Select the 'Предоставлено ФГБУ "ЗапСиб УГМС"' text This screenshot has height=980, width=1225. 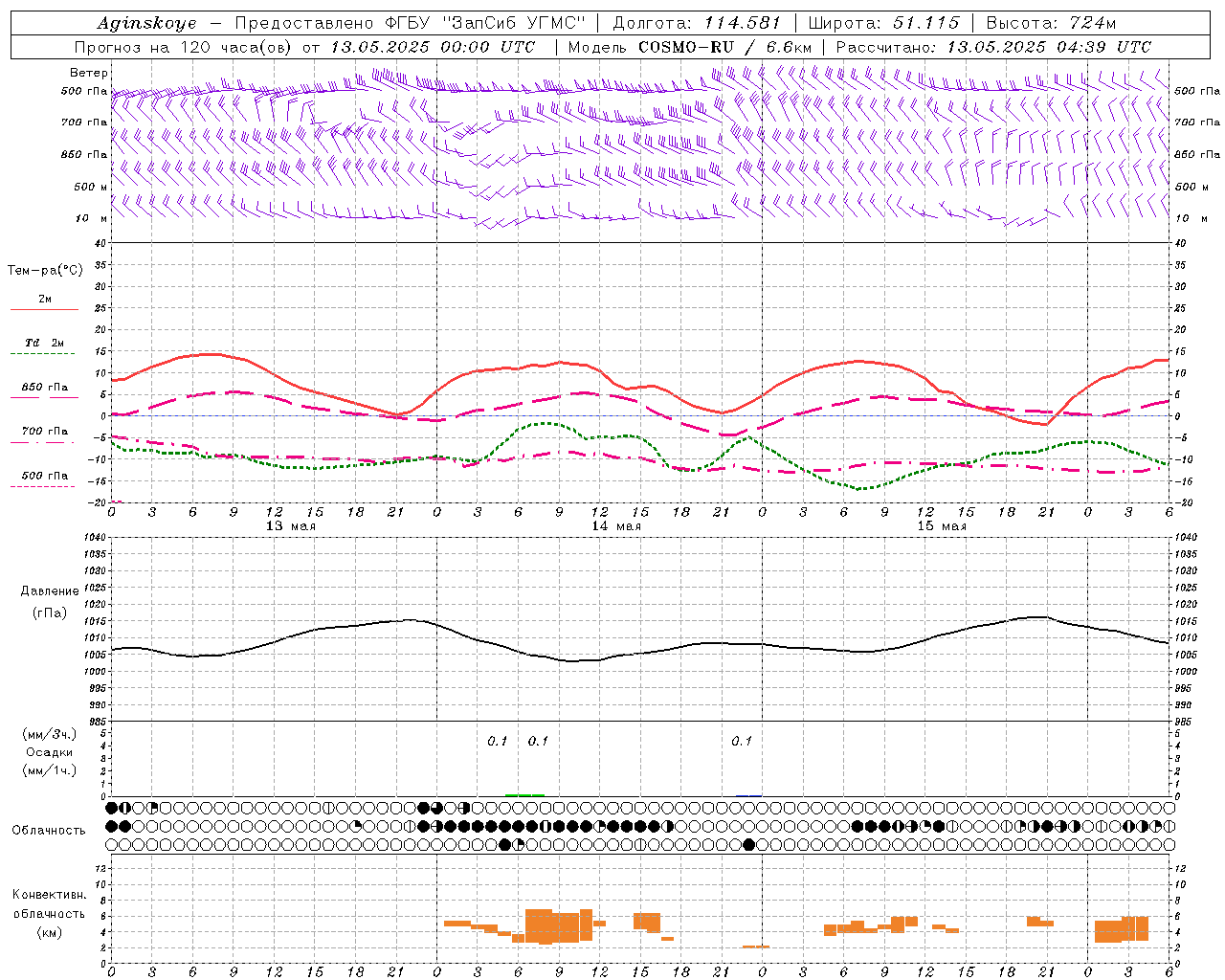(410, 23)
